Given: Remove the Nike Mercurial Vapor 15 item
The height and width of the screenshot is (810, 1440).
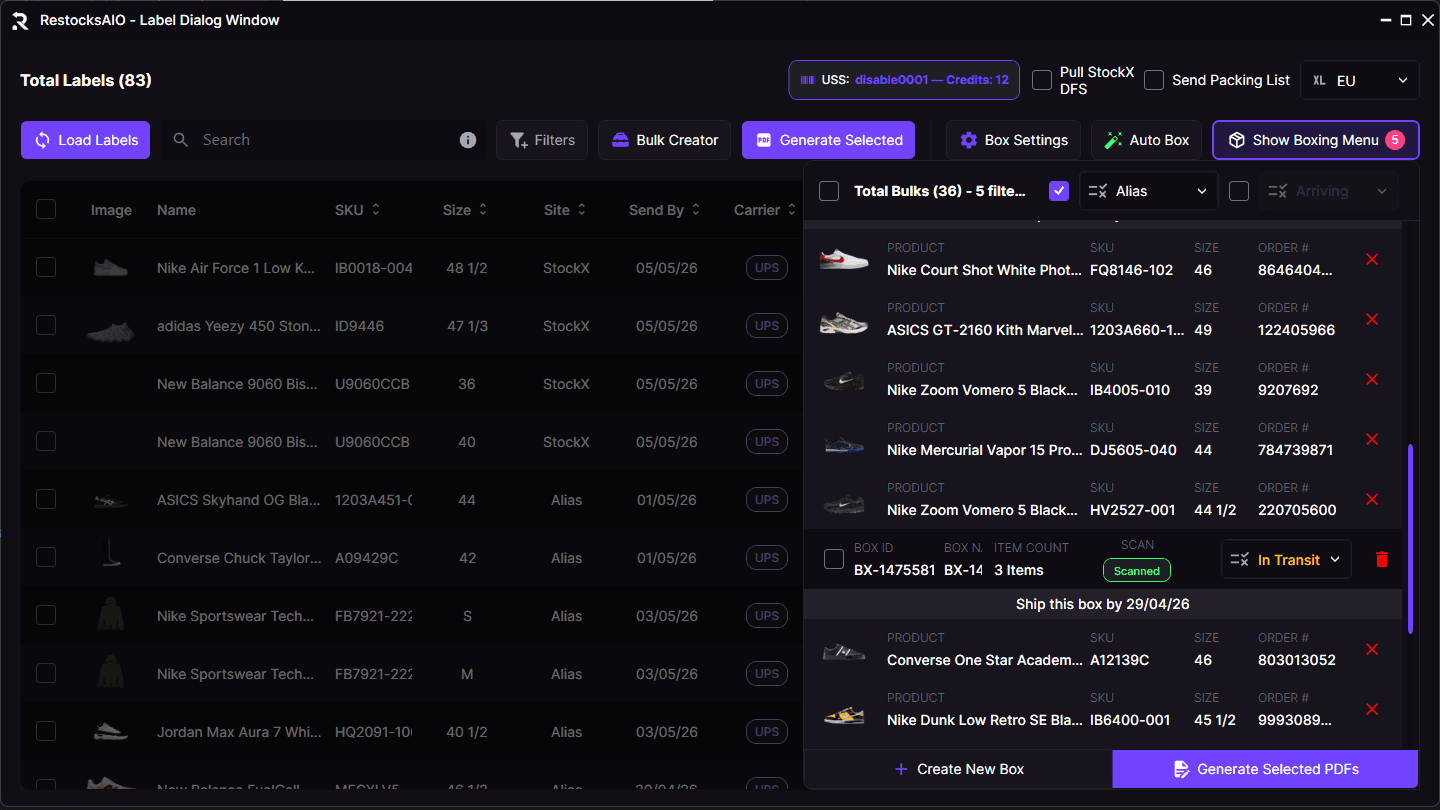Looking at the screenshot, I should [1372, 440].
